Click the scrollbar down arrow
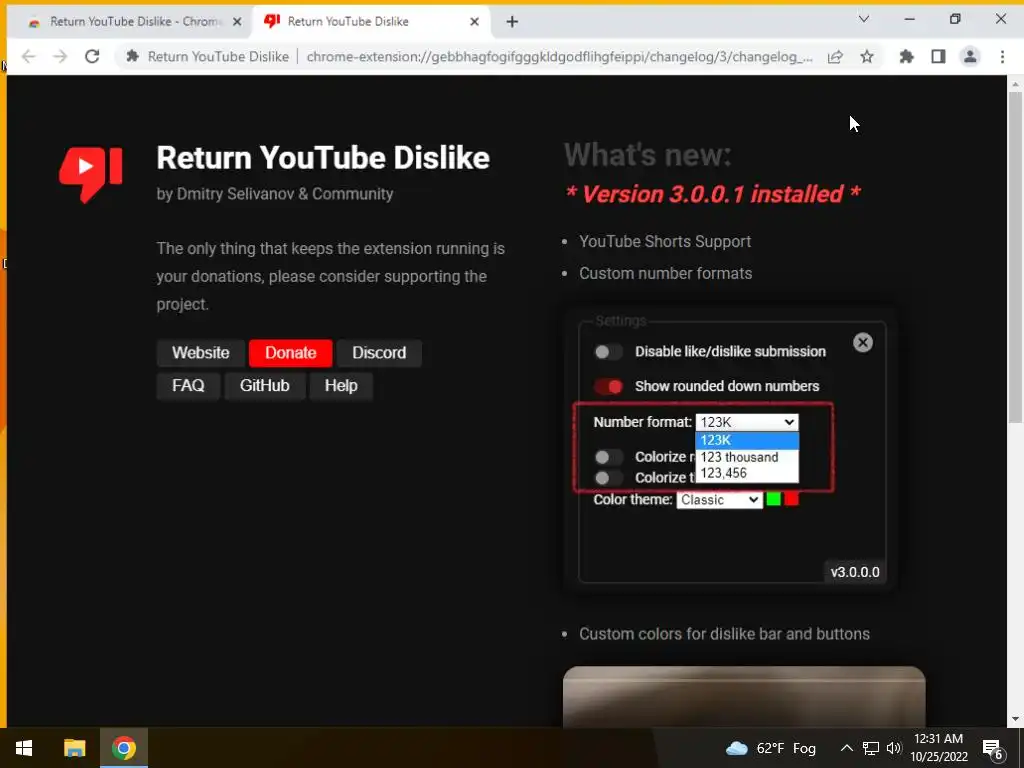Viewport: 1024px width, 768px height. tap(1015, 719)
